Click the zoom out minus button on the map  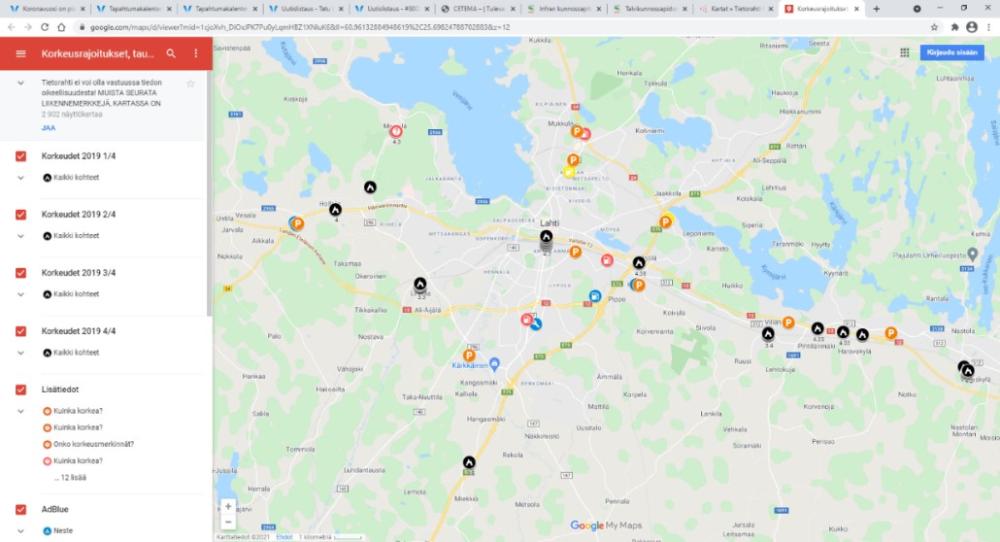[228, 522]
